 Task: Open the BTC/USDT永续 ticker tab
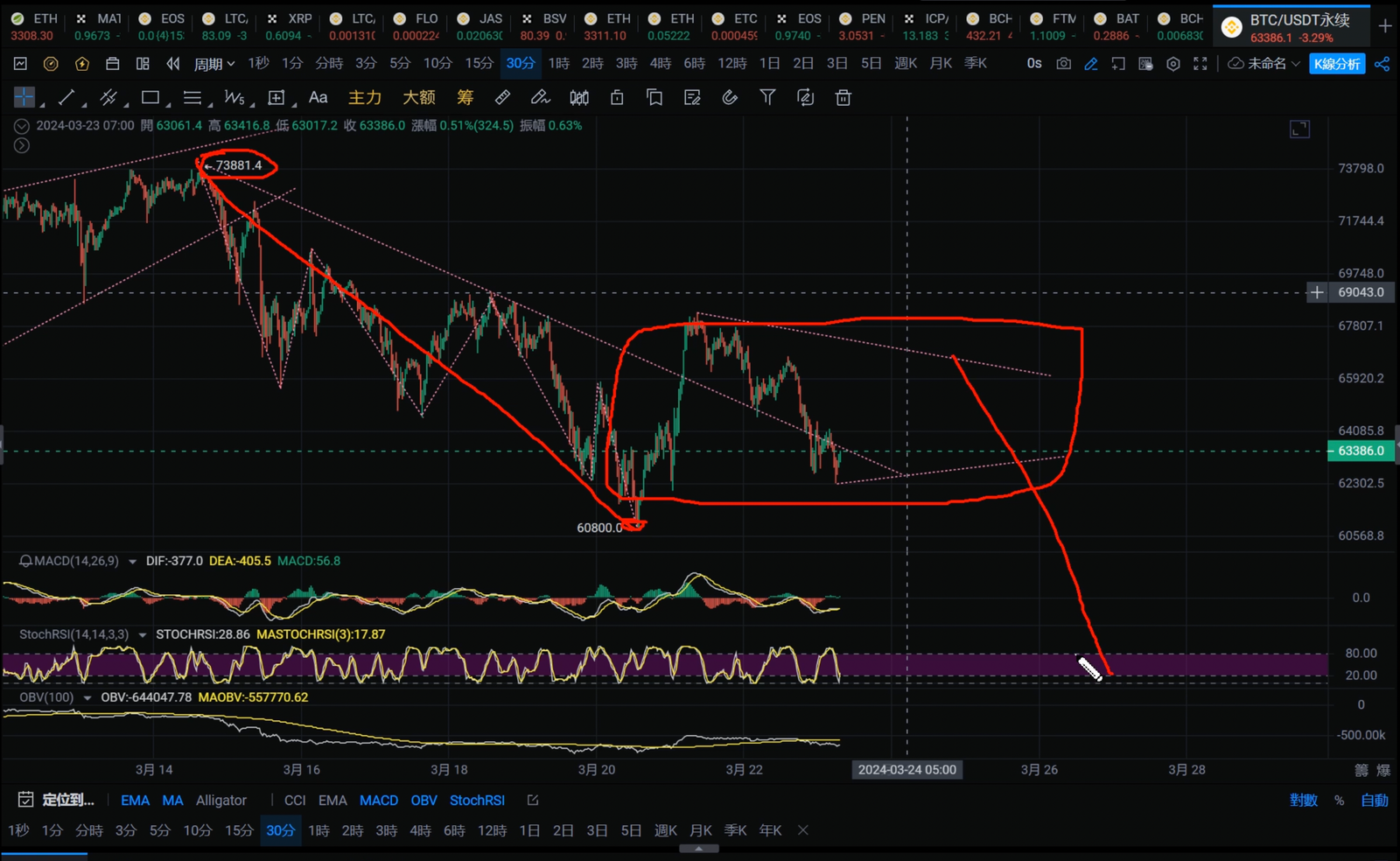point(1291,27)
